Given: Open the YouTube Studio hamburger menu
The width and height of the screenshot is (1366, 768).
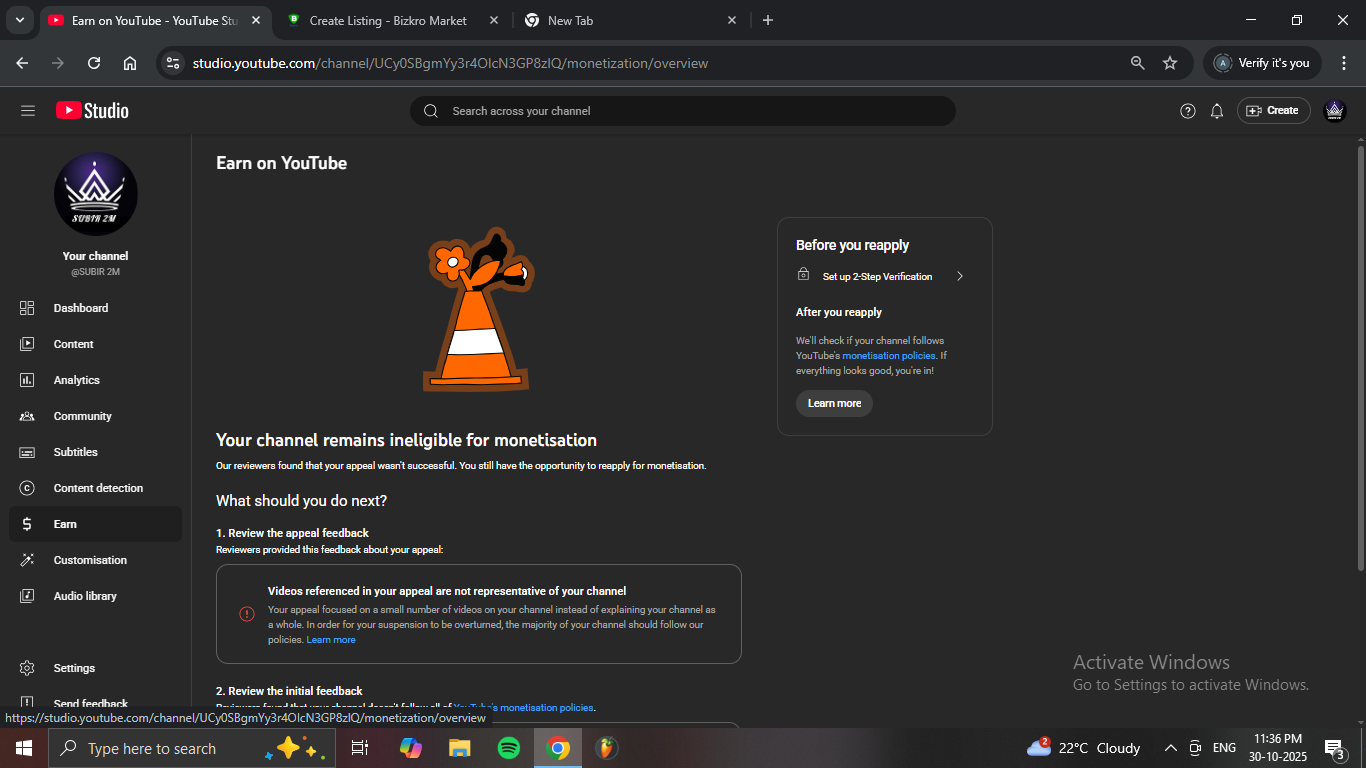Looking at the screenshot, I should point(28,111).
